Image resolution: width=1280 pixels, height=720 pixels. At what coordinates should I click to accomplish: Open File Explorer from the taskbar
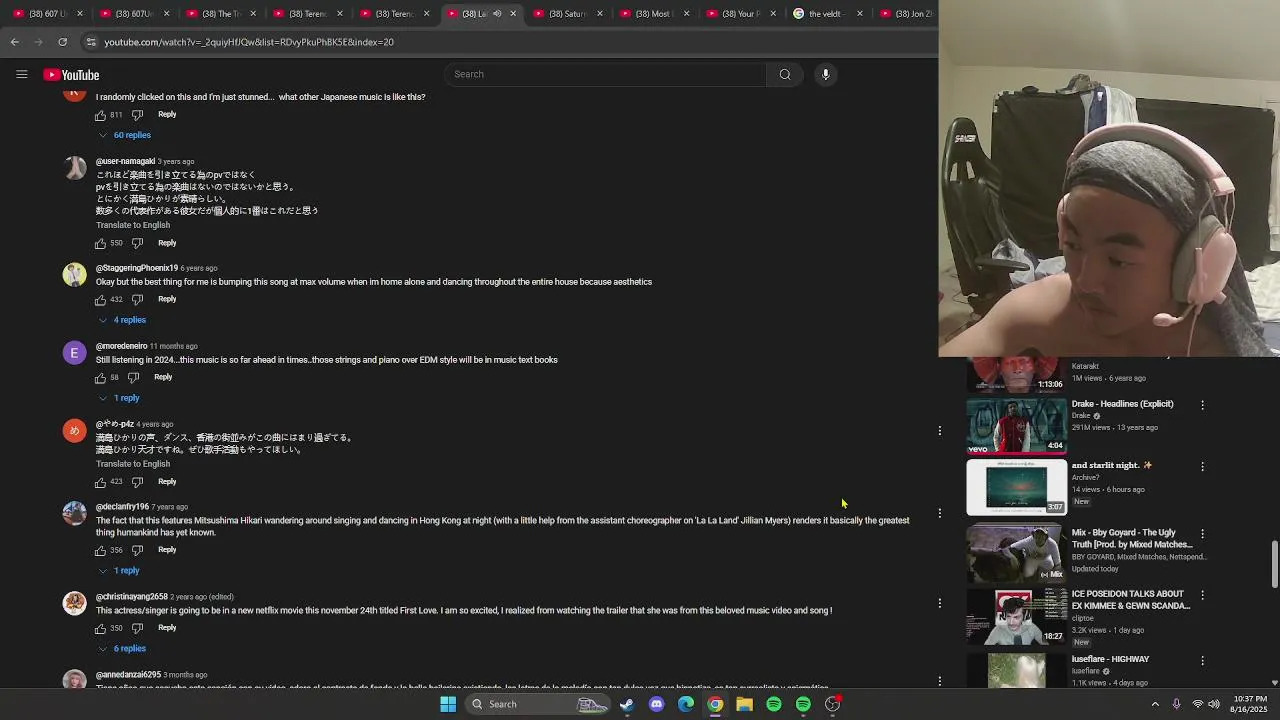pyautogui.click(x=744, y=704)
